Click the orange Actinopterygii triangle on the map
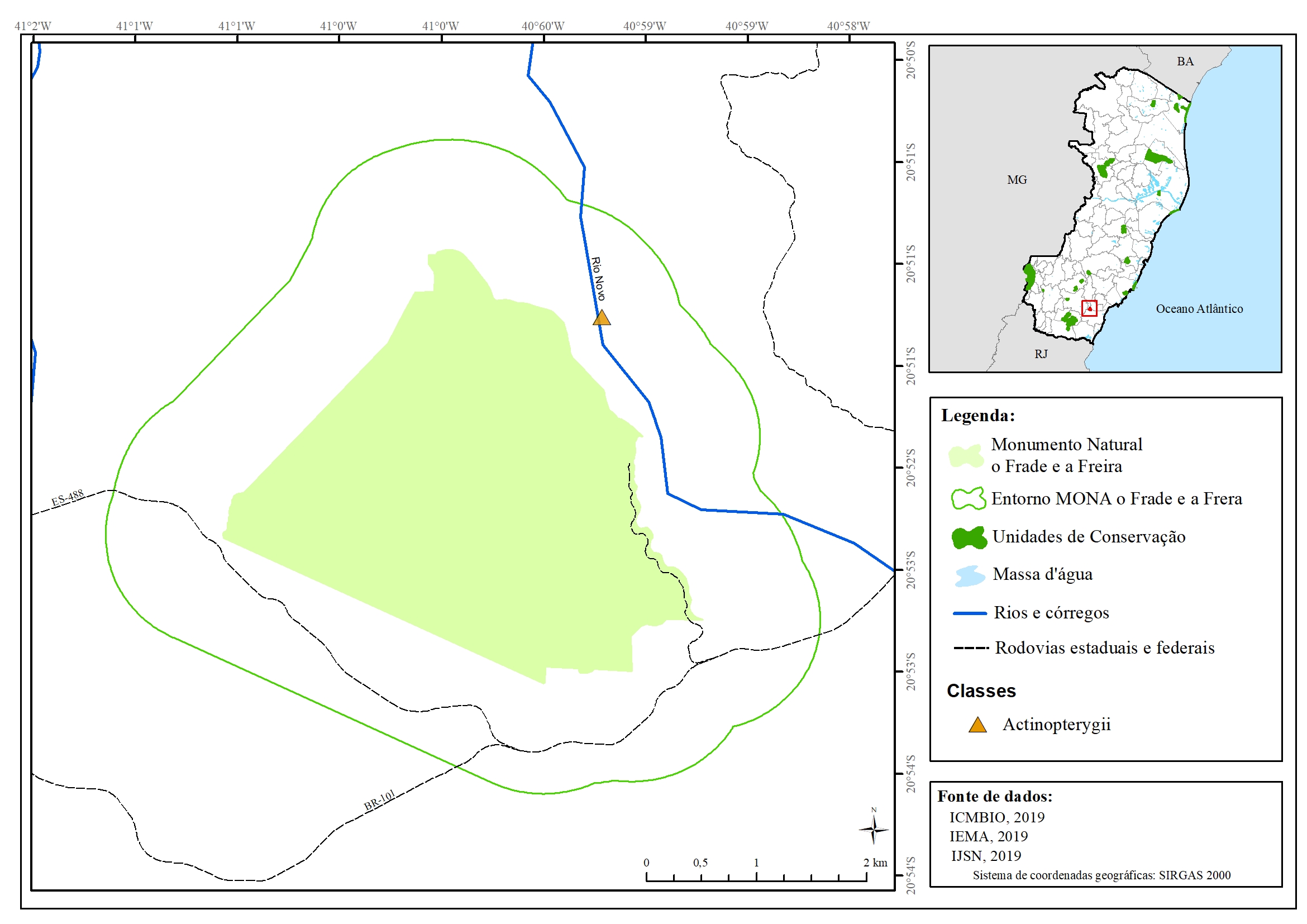The height and width of the screenshot is (924, 1307). click(x=601, y=318)
